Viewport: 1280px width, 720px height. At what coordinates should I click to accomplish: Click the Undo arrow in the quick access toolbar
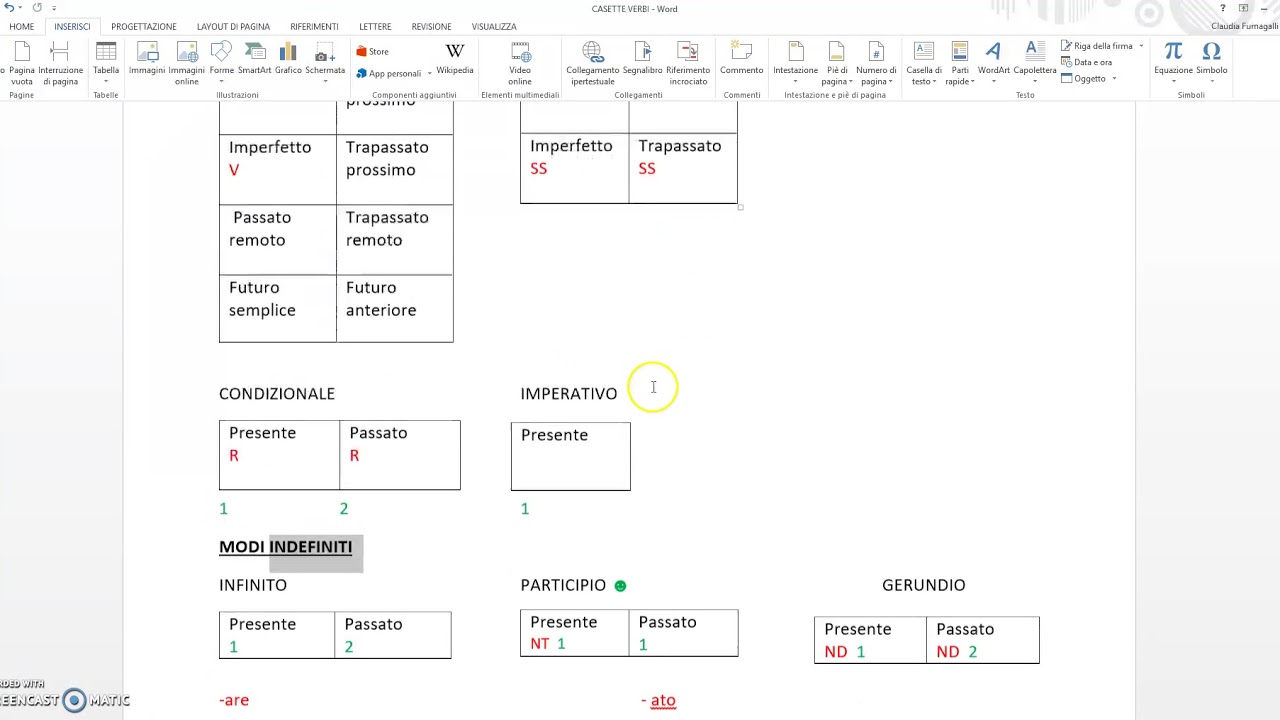point(8,8)
